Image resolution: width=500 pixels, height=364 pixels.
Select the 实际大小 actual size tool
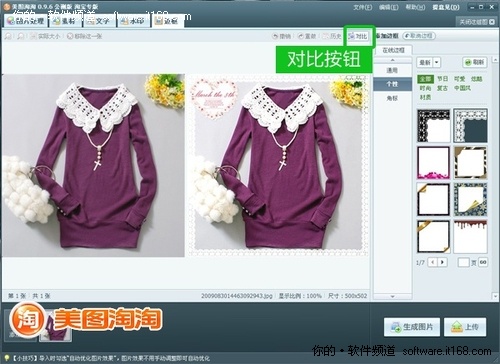(x=45, y=36)
